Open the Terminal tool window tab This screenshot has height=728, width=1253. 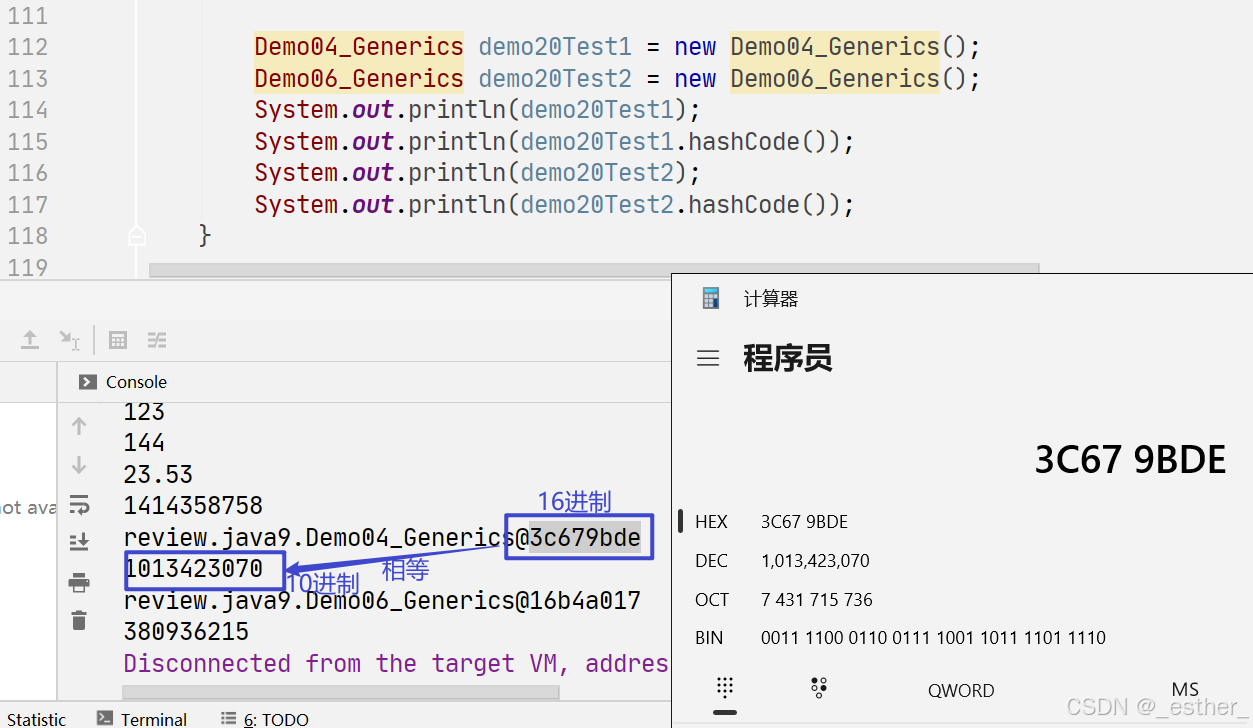click(142, 719)
